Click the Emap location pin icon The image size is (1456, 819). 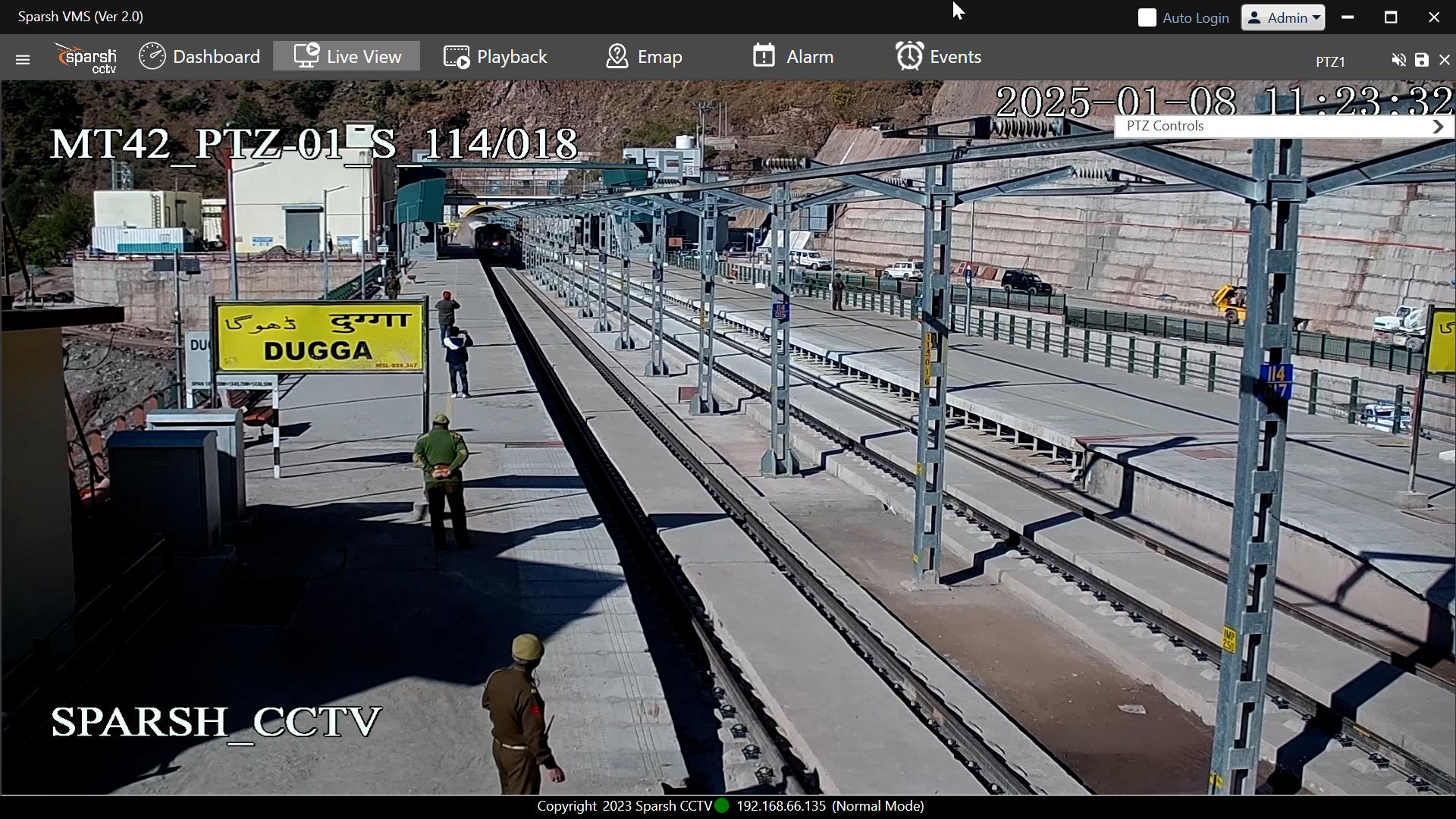click(x=617, y=57)
